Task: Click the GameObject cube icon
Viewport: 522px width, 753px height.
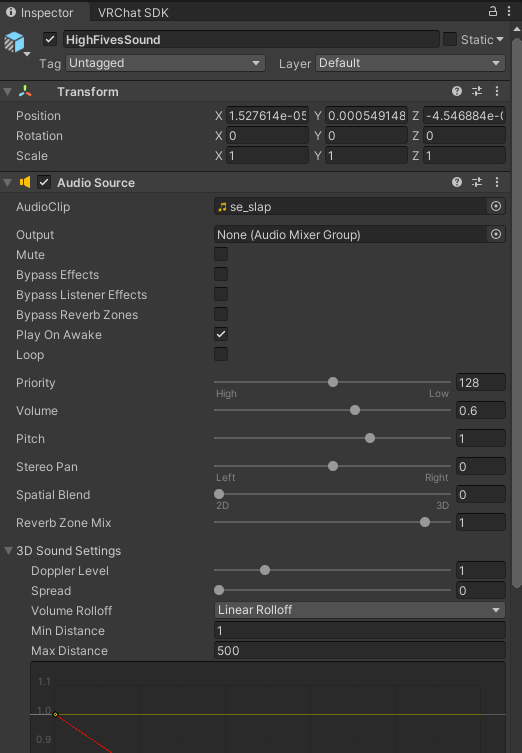Action: point(14,42)
